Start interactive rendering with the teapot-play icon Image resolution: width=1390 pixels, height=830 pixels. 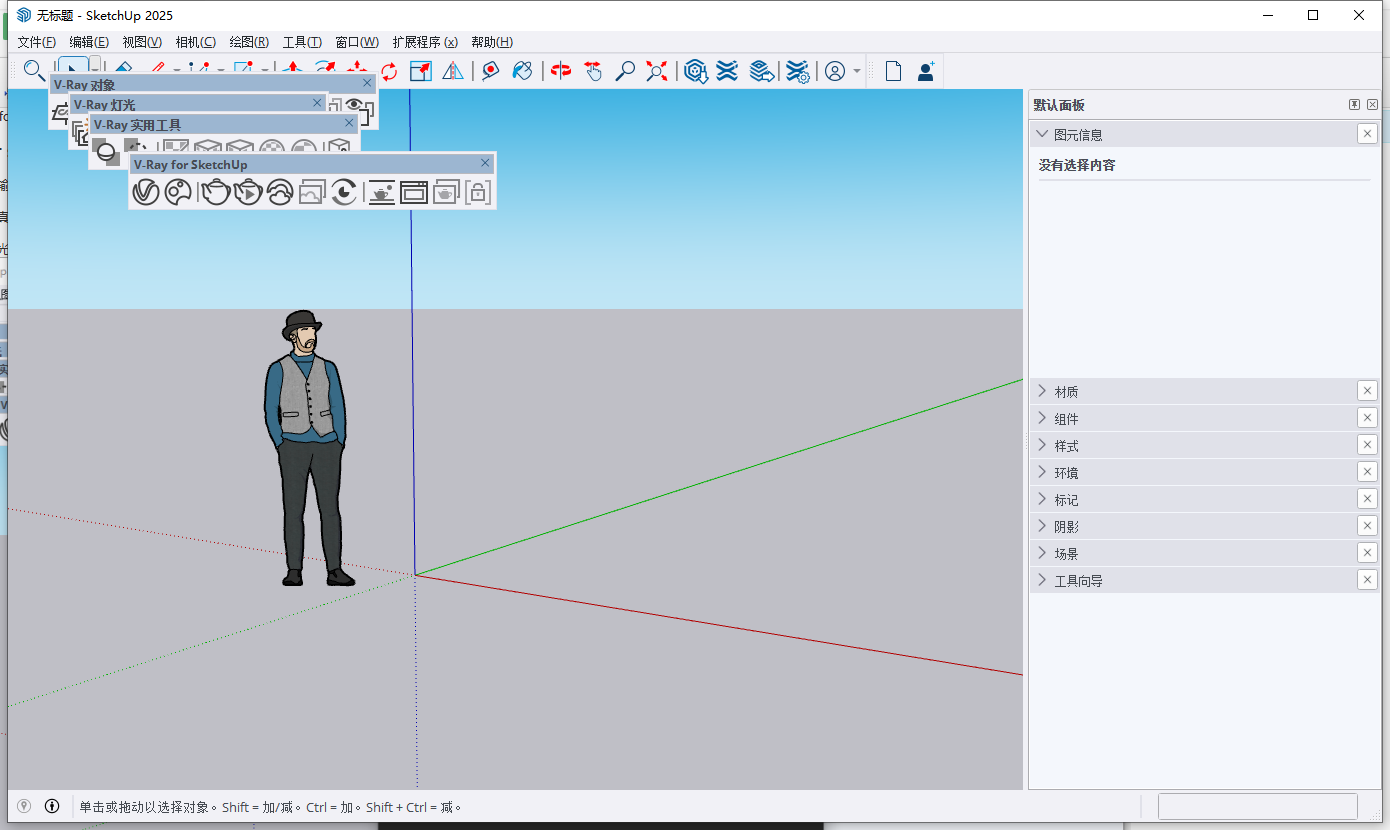point(247,192)
